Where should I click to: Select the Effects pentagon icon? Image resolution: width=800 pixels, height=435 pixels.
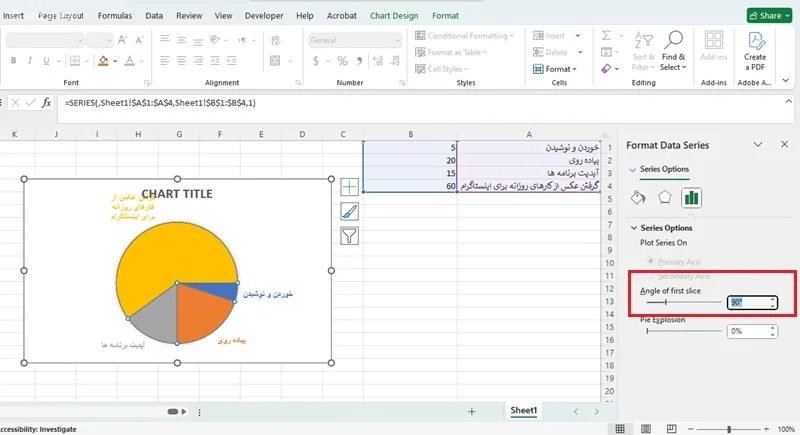click(664, 197)
